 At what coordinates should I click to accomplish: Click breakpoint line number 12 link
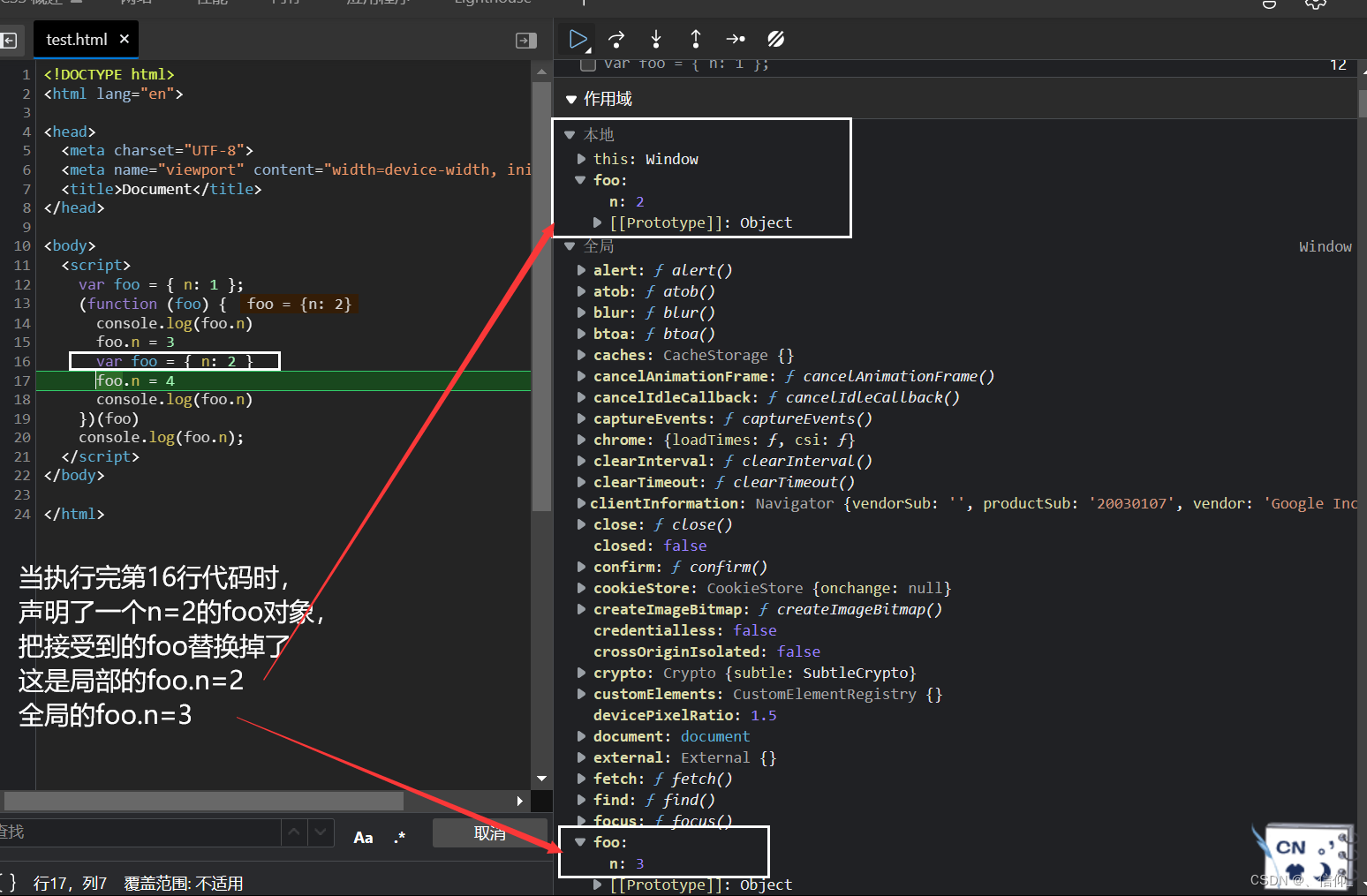(1338, 64)
